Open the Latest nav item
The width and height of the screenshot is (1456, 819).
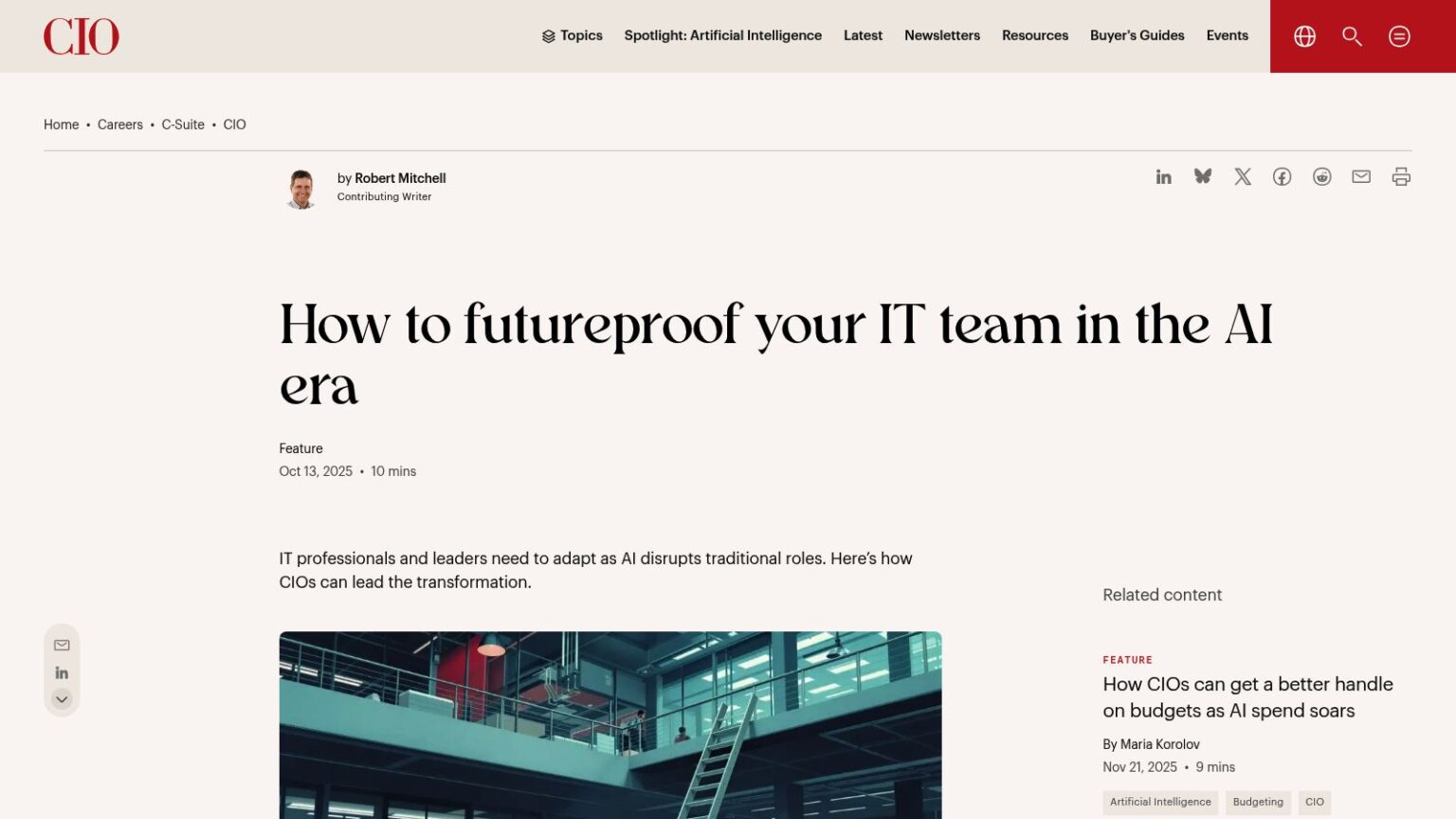[863, 36]
